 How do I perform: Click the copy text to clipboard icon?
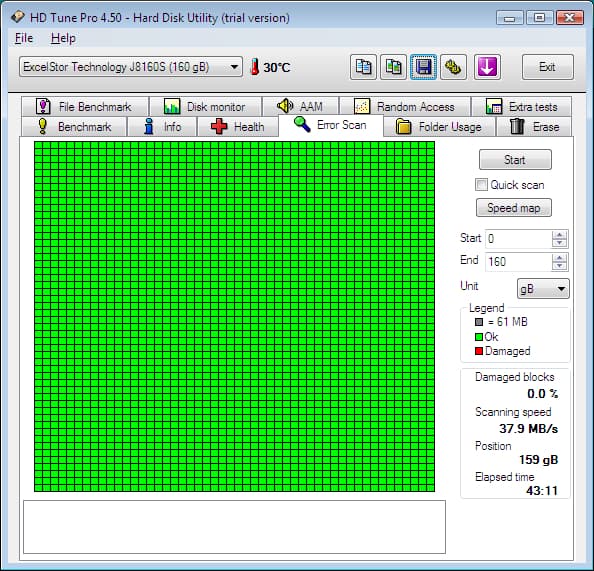click(x=363, y=67)
